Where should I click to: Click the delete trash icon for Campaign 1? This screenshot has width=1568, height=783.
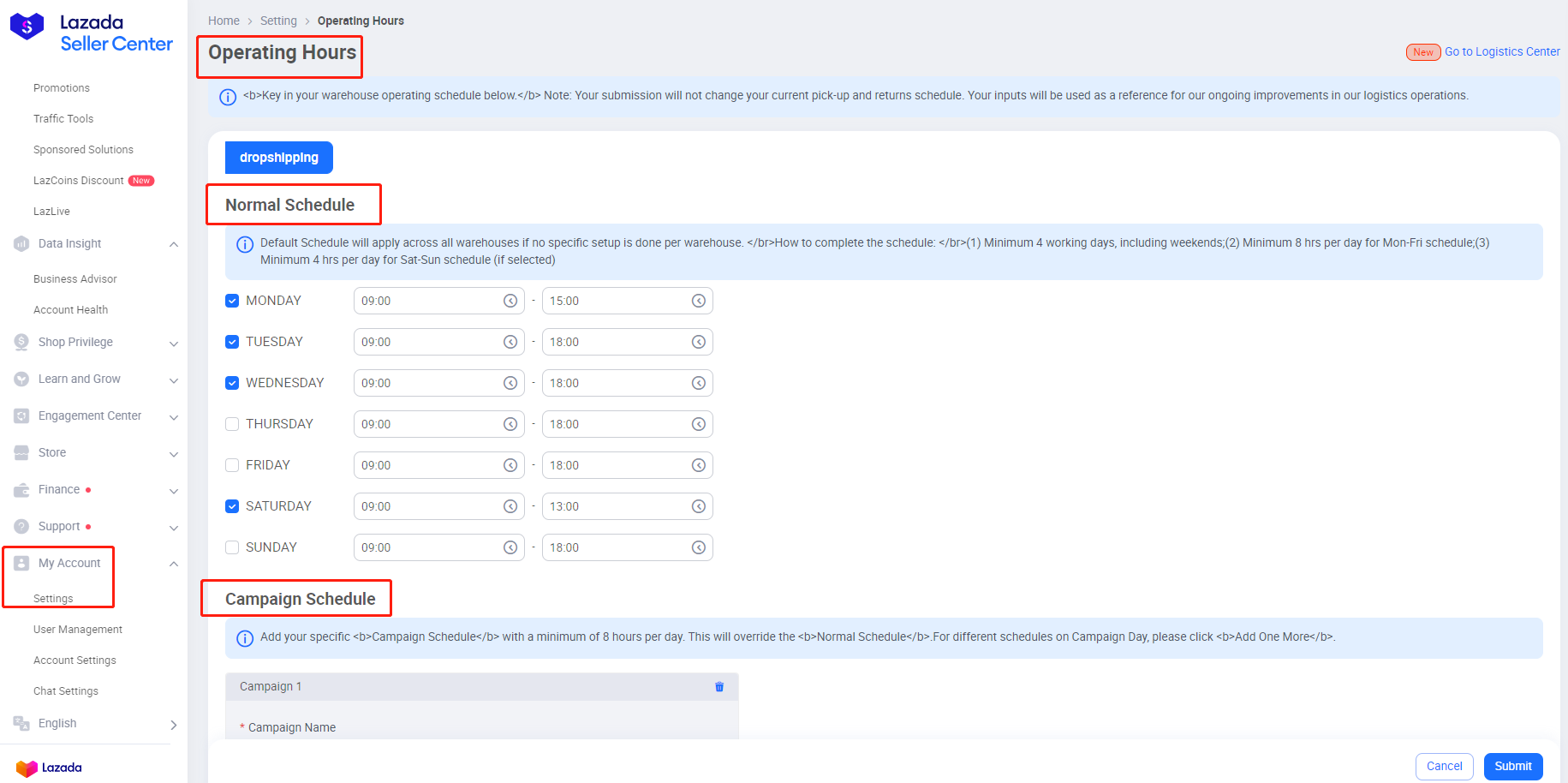tap(719, 686)
